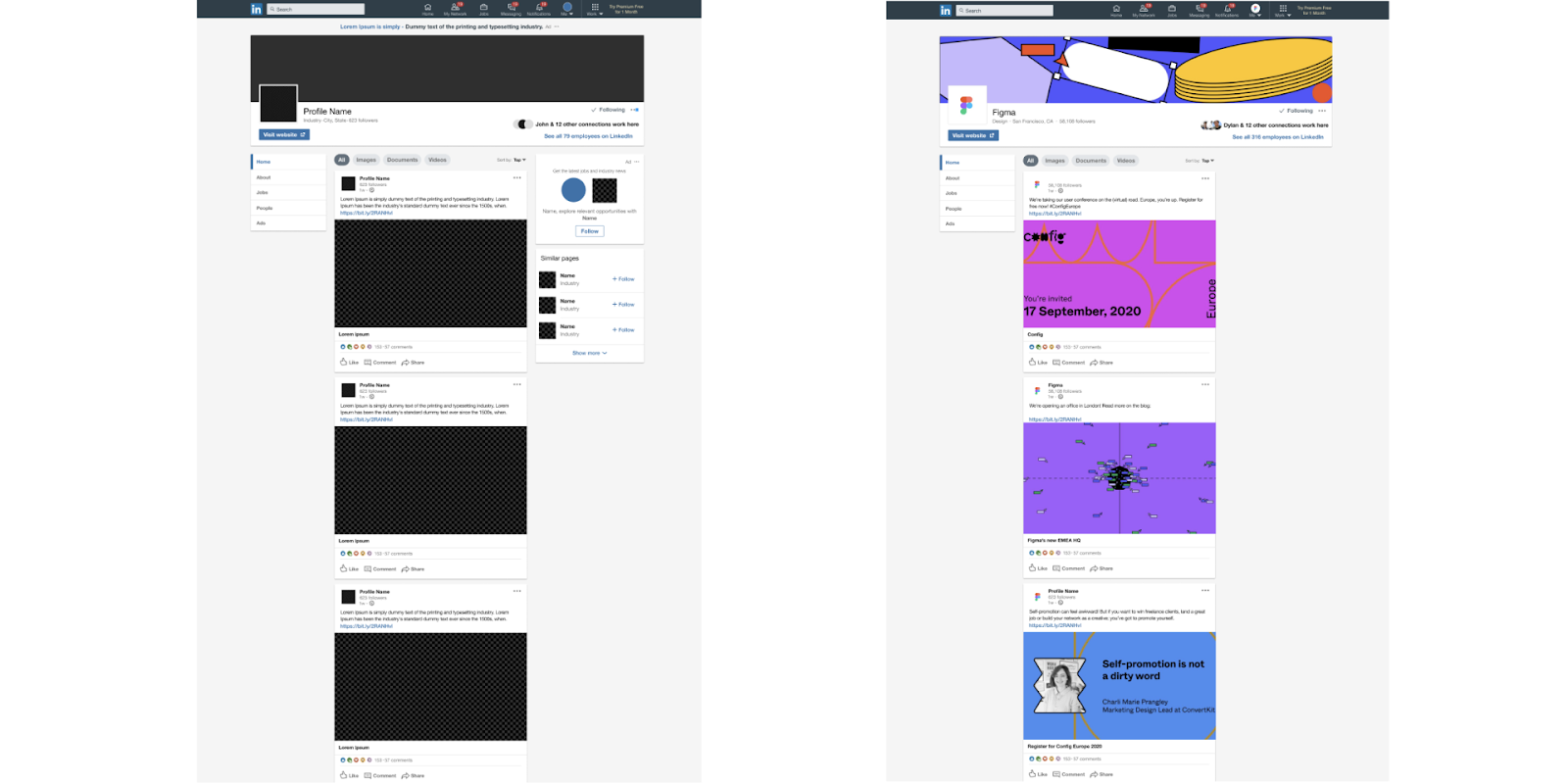The width and height of the screenshot is (1568, 784).
Task: Toggle Following on the Figma page
Action: (1296, 111)
